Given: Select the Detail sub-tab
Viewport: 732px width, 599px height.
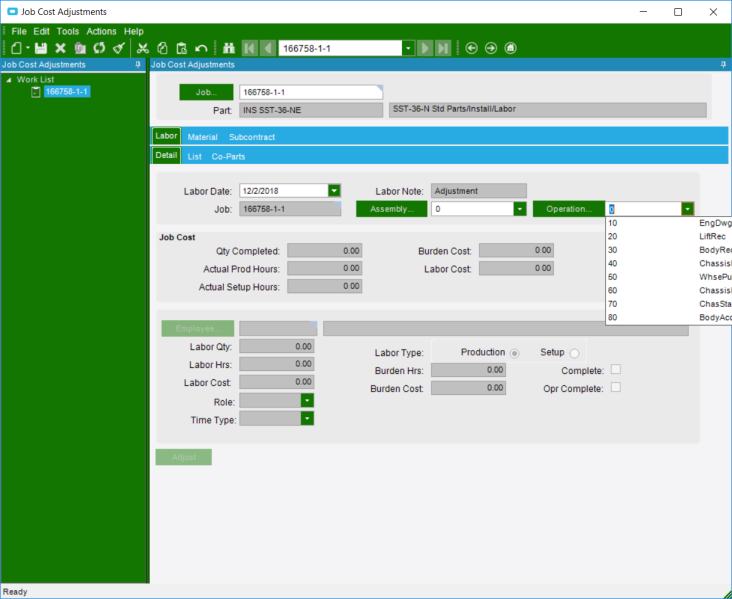Looking at the screenshot, I should [x=166, y=155].
